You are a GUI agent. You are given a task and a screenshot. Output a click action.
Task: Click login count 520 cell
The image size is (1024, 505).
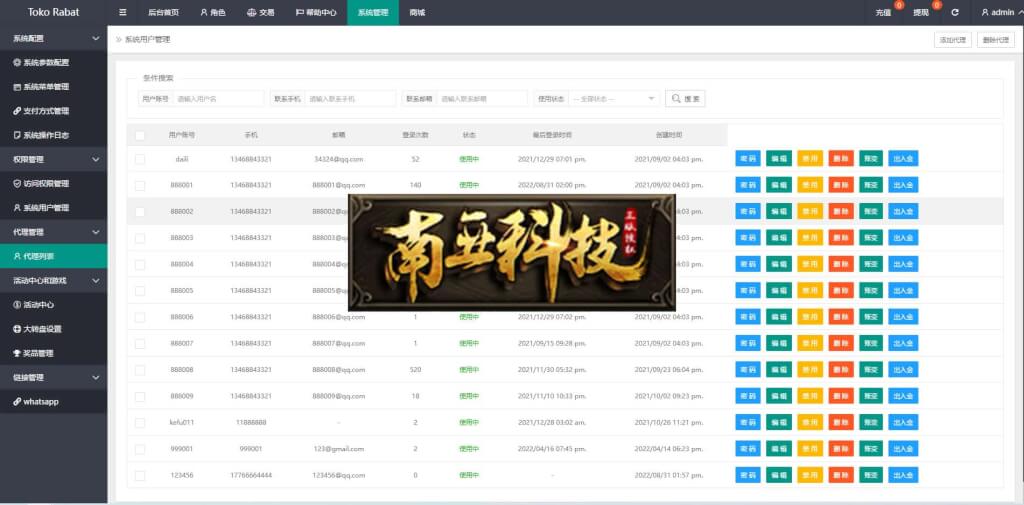[415, 370]
